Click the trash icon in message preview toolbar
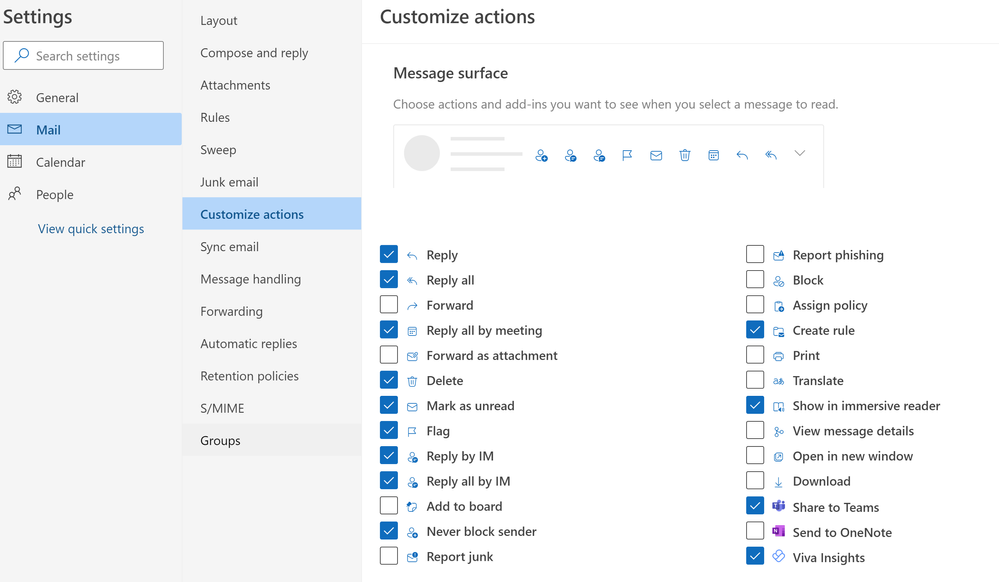999x582 pixels. [x=685, y=155]
